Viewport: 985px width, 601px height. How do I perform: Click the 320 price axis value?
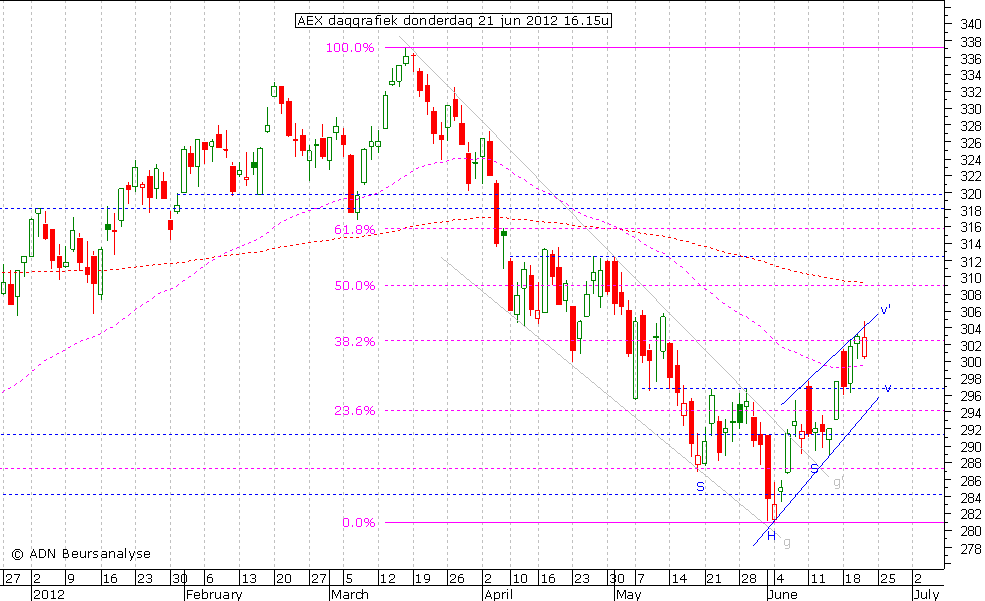971,194
